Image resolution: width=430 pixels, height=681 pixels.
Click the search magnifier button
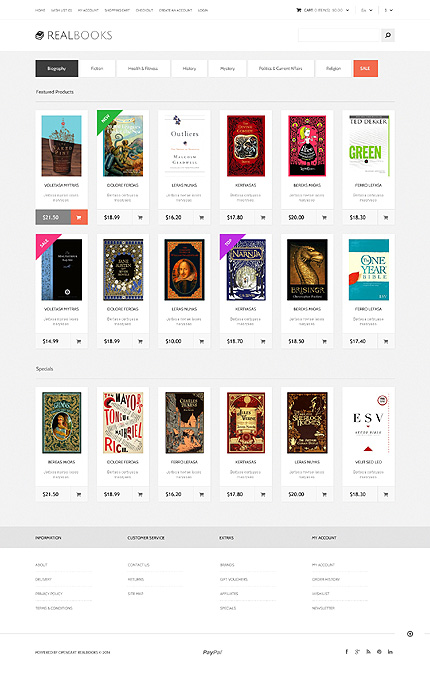388,35
